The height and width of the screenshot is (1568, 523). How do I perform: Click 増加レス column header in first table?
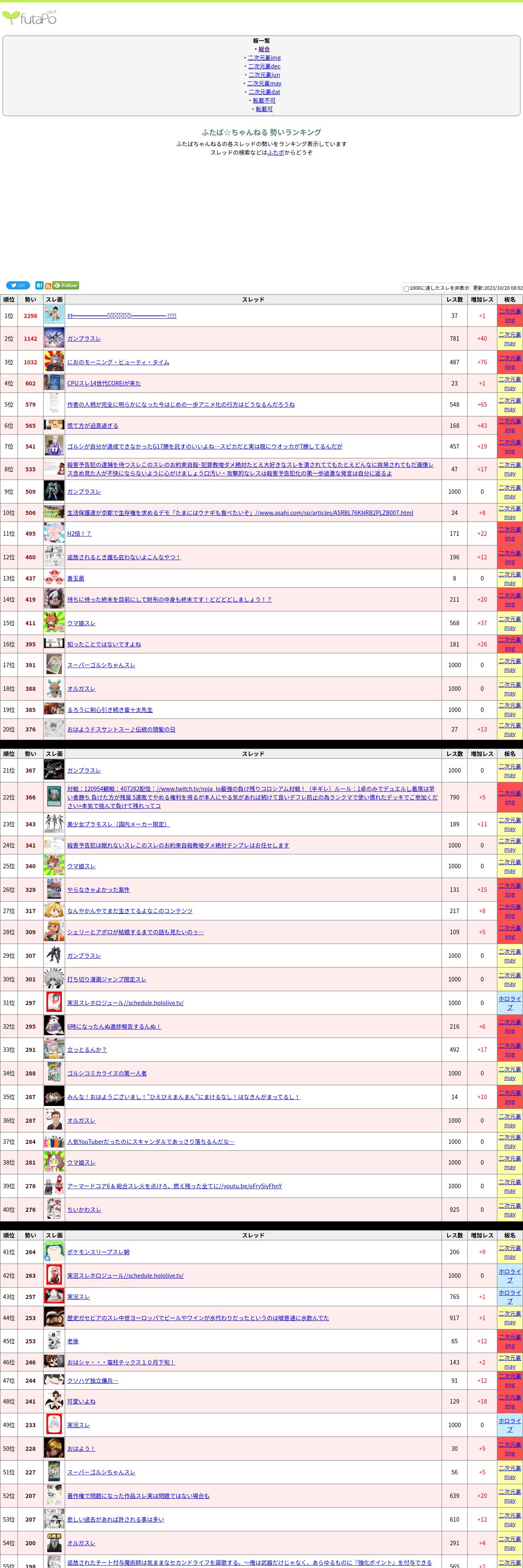click(x=482, y=300)
